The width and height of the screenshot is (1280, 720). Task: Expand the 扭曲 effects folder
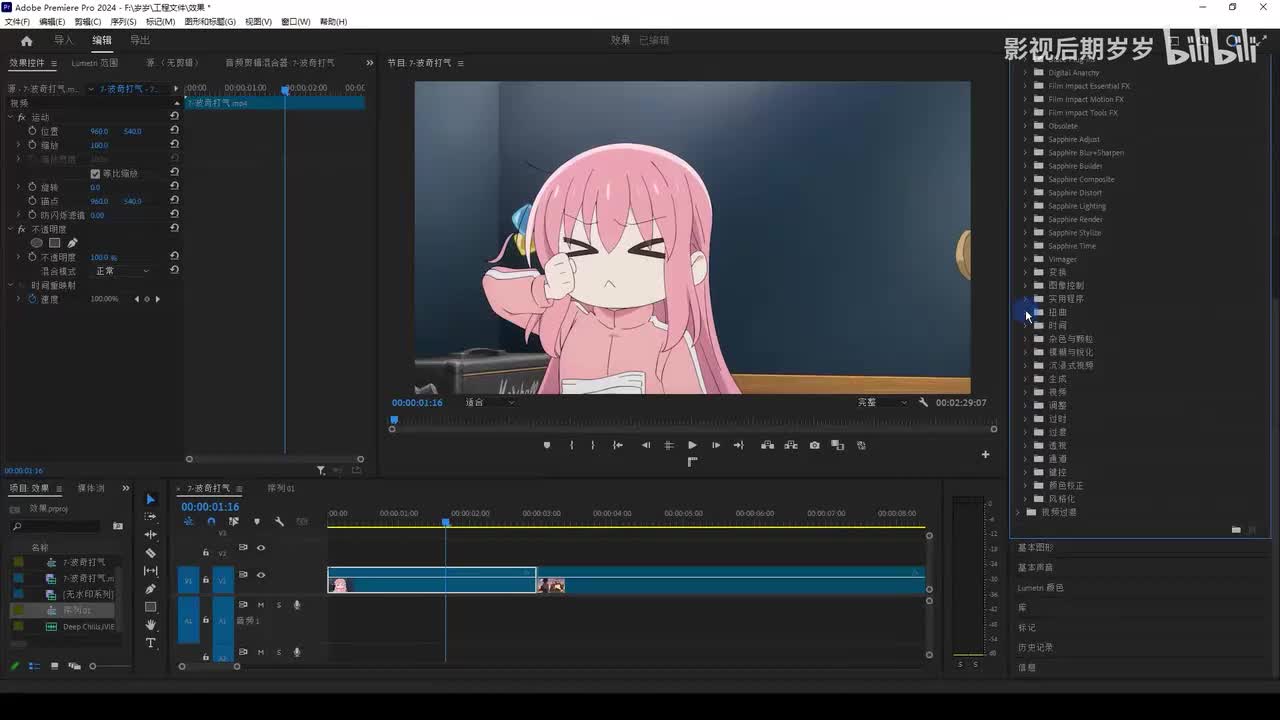(x=1025, y=312)
